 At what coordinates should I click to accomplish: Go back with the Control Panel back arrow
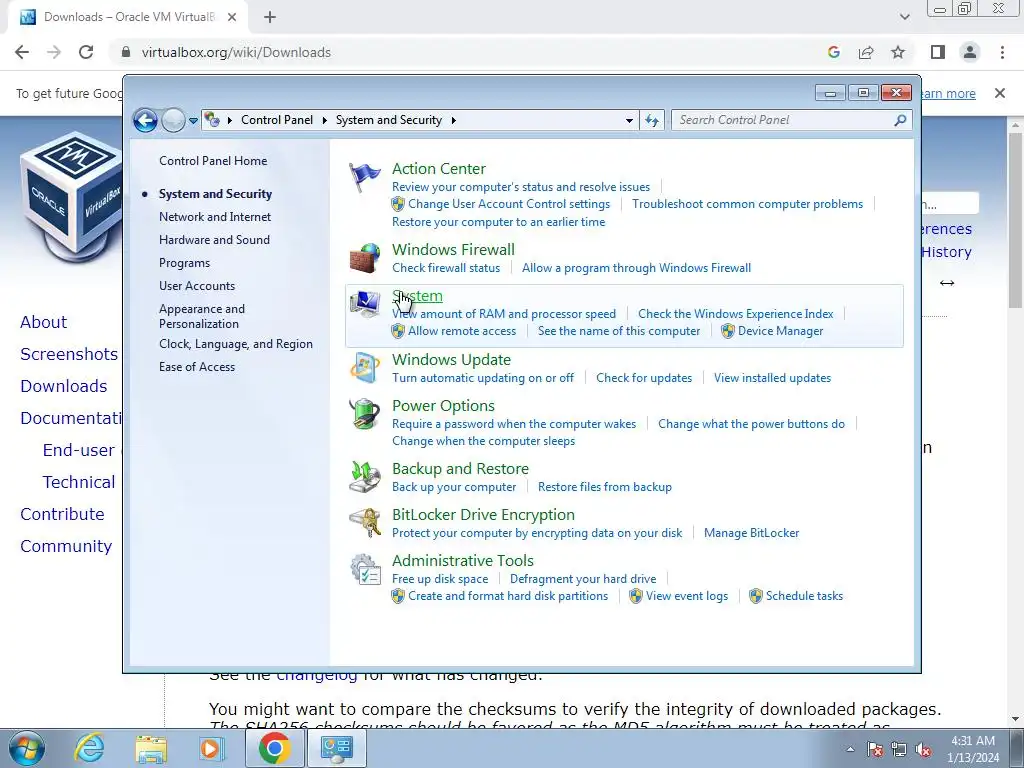145,120
